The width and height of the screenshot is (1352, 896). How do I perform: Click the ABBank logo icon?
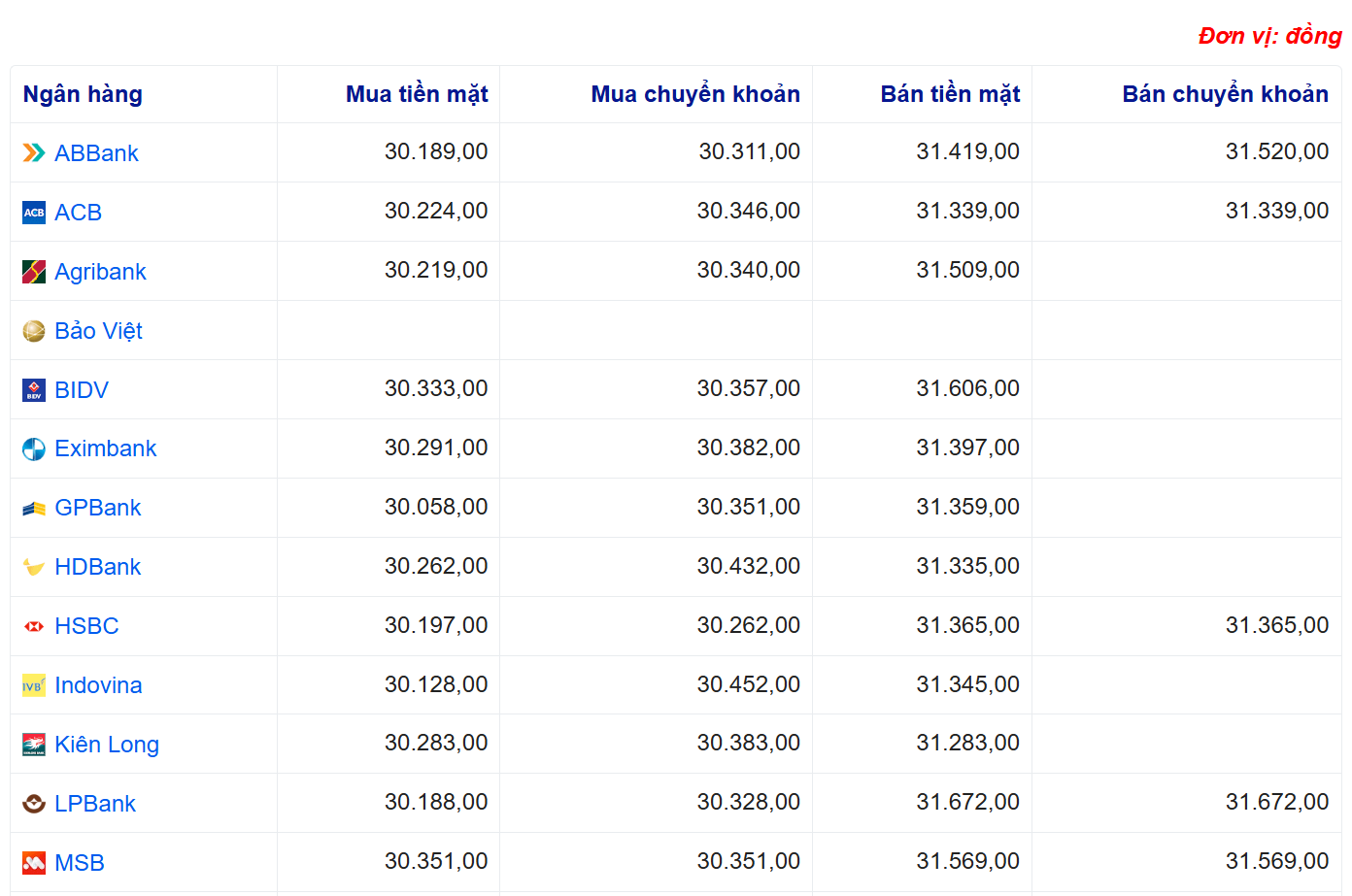tap(34, 152)
